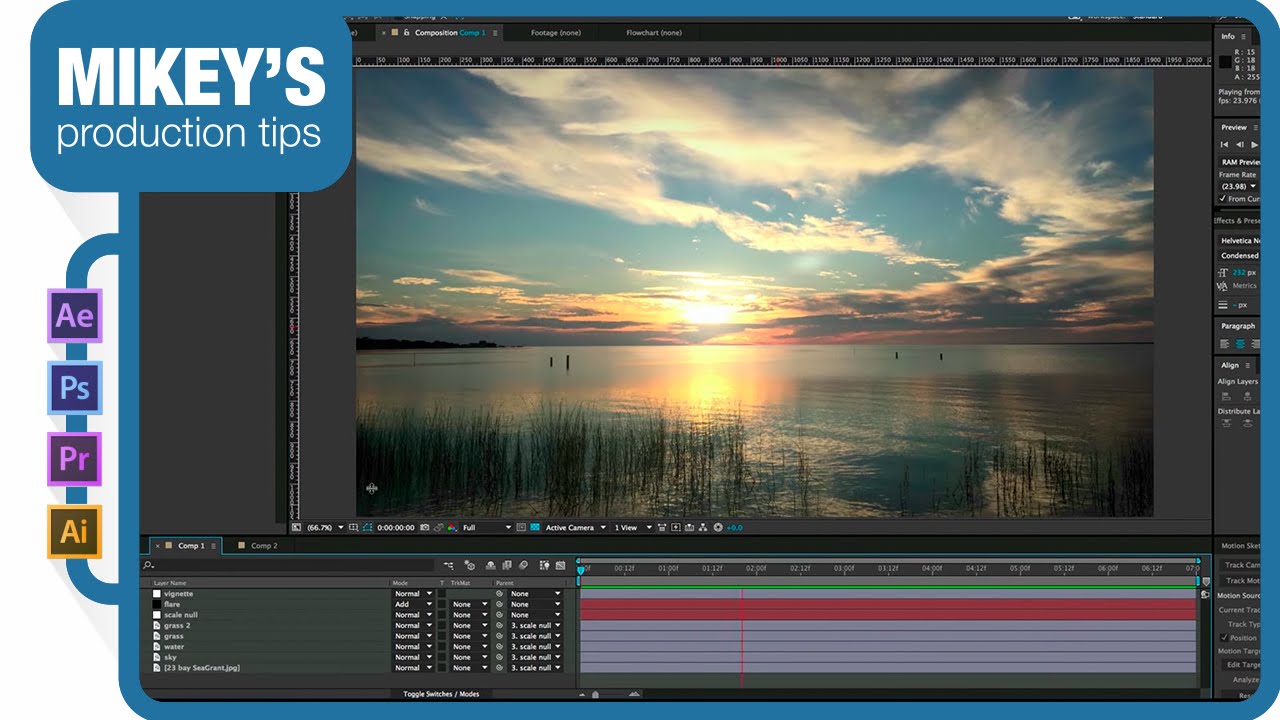Click the Previous Frame button in Preview panel

click(1240, 145)
